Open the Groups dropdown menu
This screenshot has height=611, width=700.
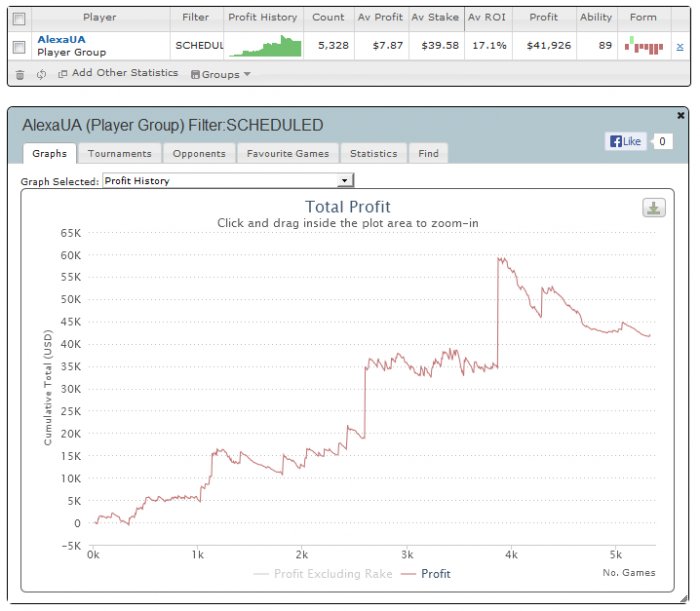221,75
